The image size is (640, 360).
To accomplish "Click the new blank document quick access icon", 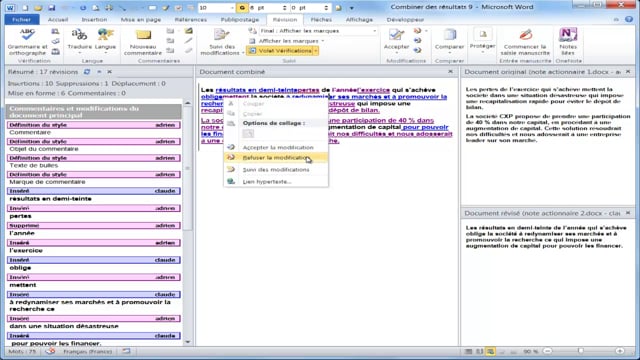I will coord(25,8).
